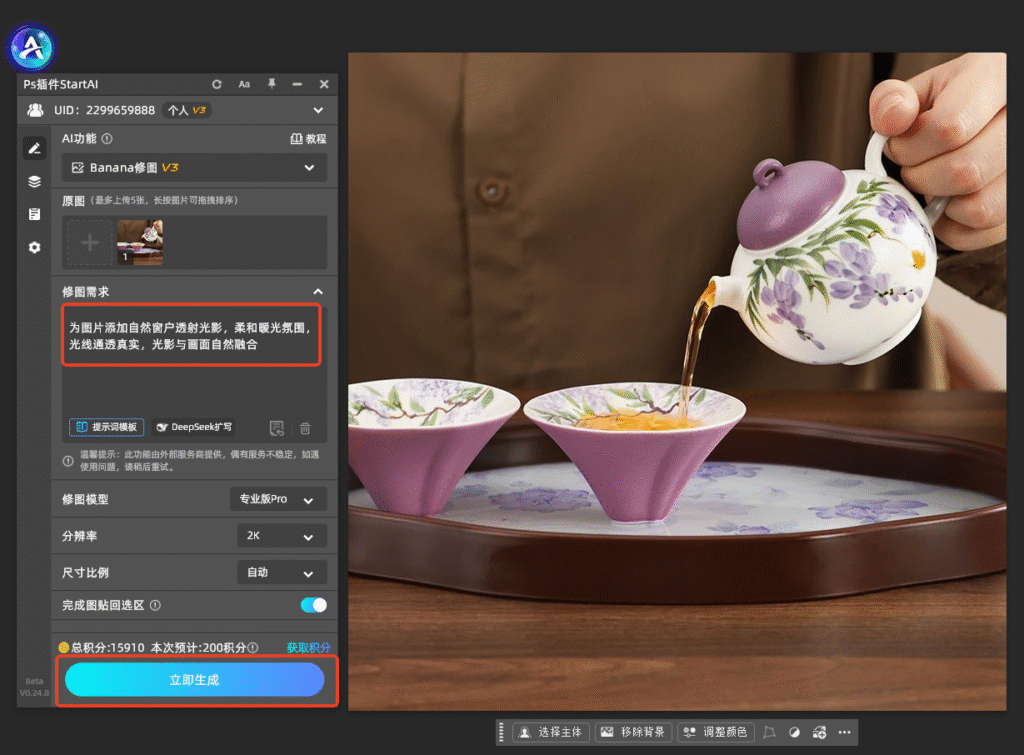Click the half-circle adjustment layer icon
Screen dimensions: 1024x755
pos(794,732)
